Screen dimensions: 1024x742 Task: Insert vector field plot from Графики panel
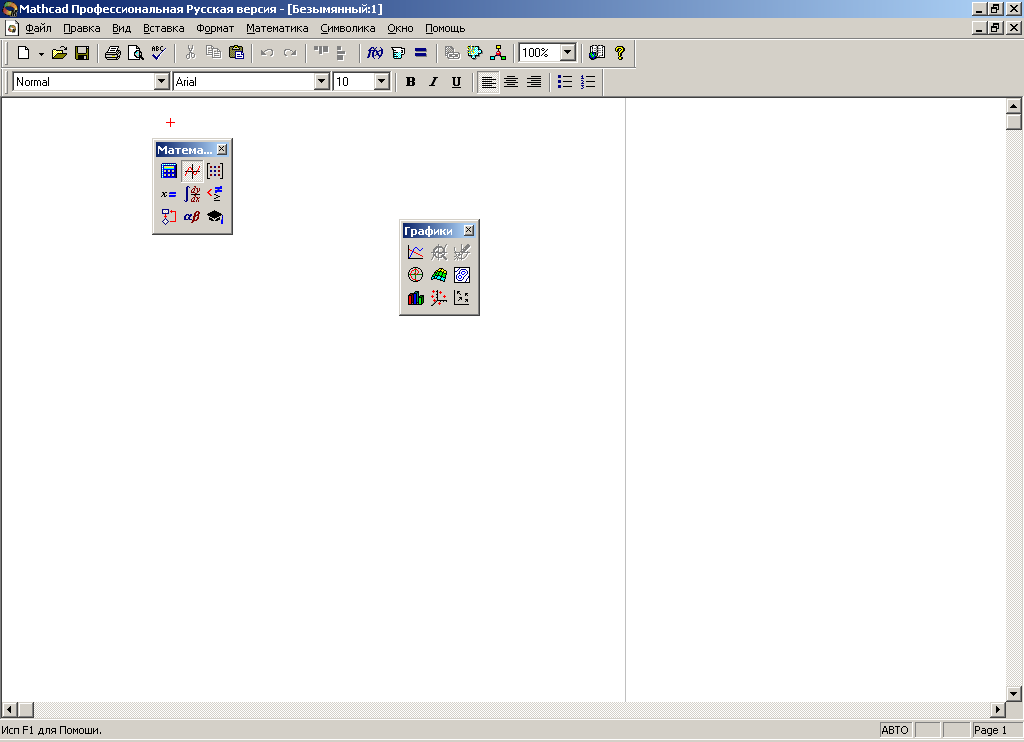(x=462, y=298)
